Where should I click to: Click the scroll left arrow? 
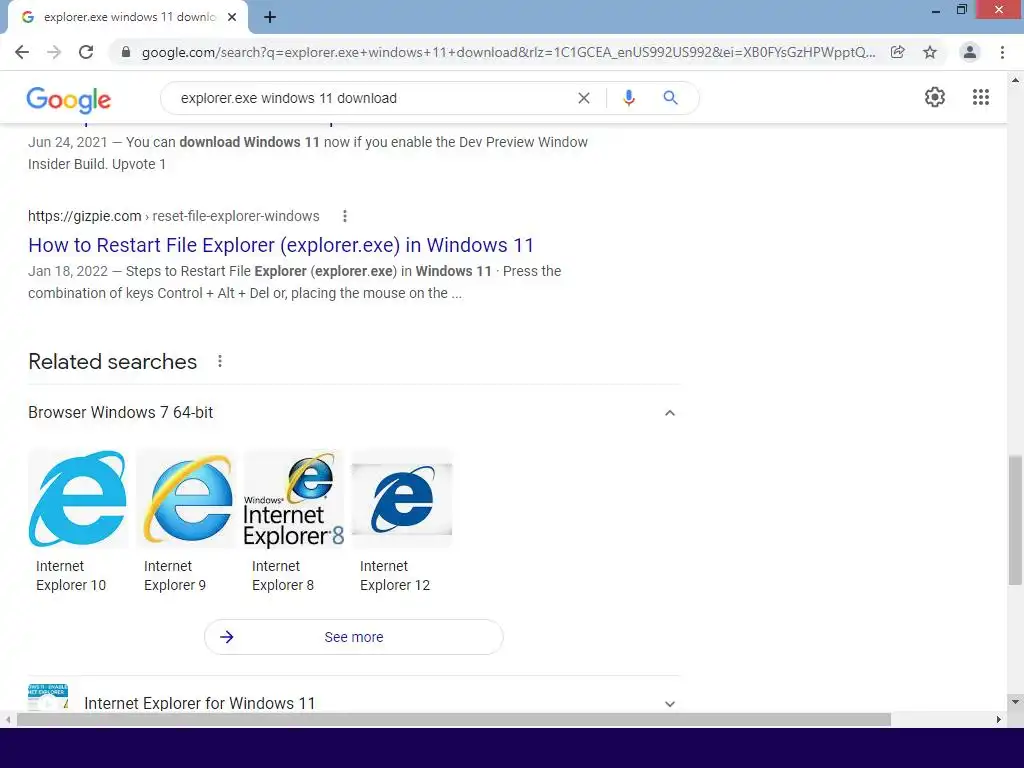[x=7, y=720]
